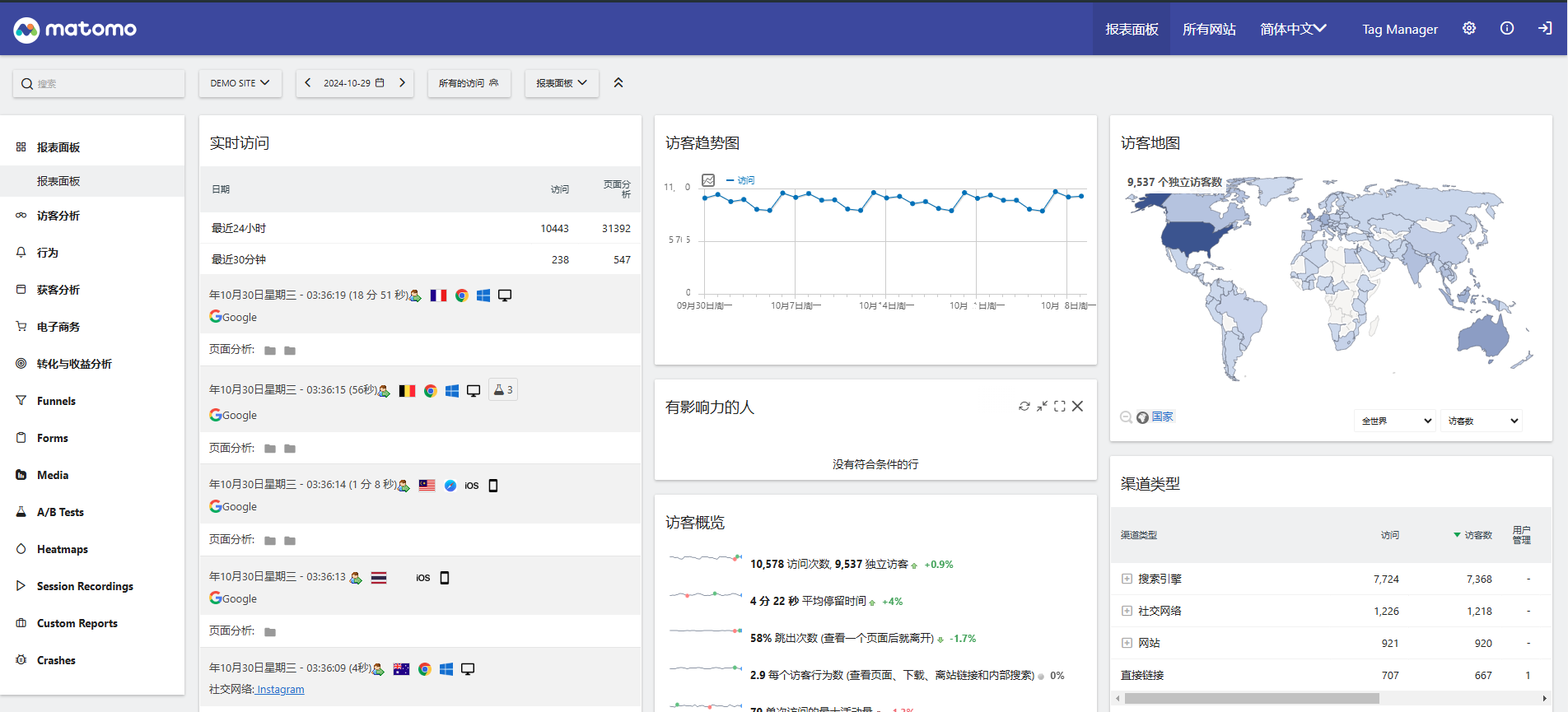Click the 访问 legend in trend chart
Screen dimensions: 1568x712
pos(740,180)
